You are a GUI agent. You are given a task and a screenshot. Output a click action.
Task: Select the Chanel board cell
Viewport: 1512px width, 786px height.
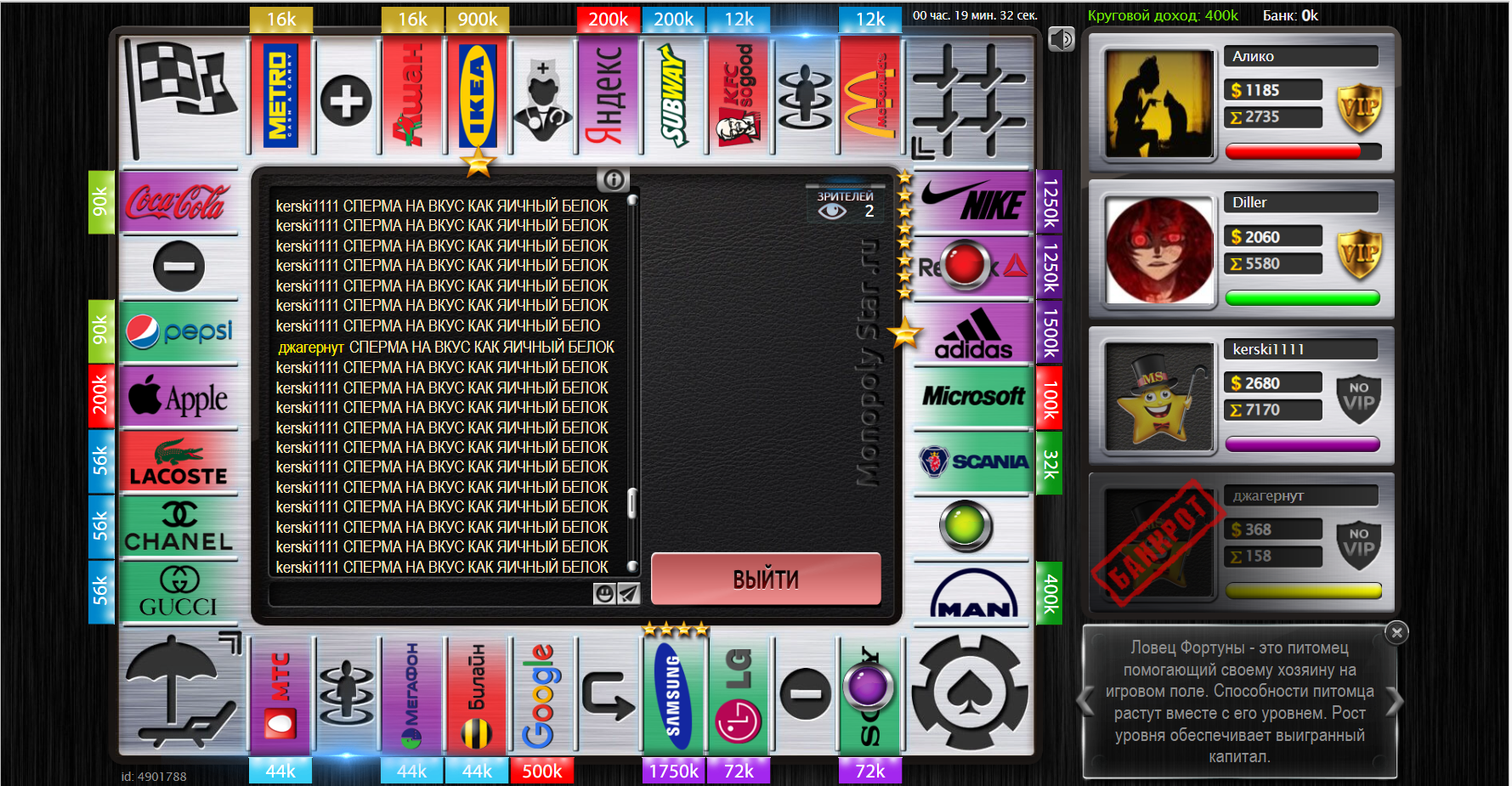[178, 528]
